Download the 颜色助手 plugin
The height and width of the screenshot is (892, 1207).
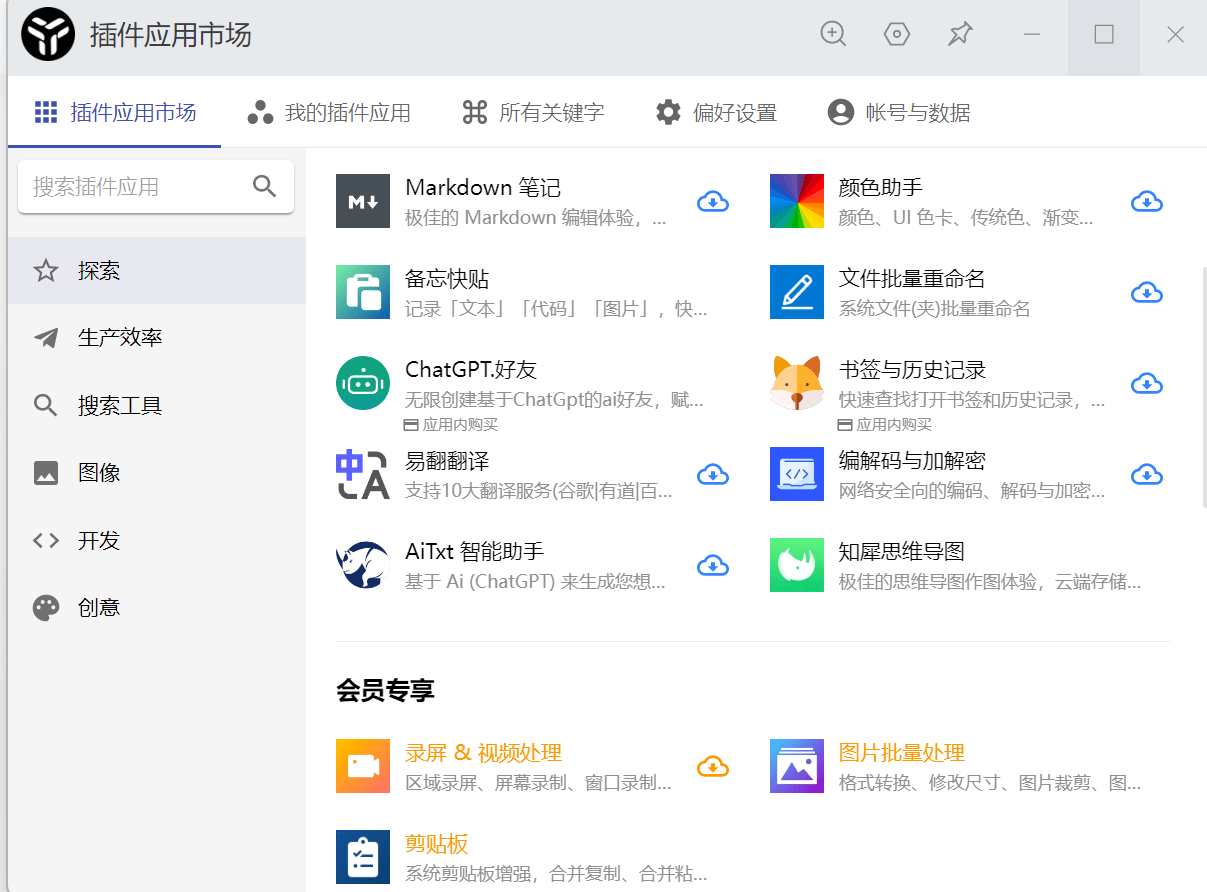(x=1147, y=201)
